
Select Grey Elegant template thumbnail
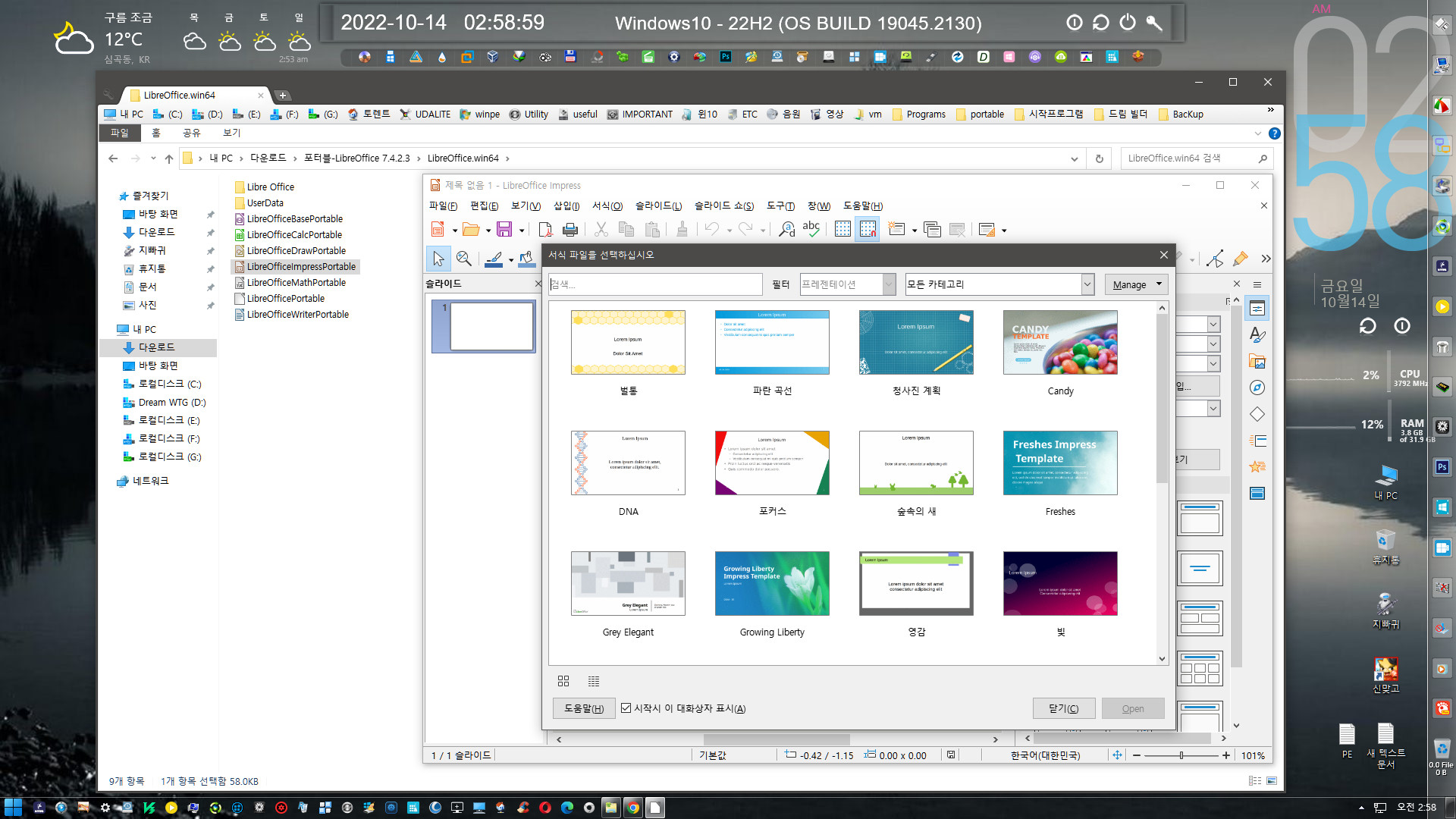click(628, 583)
